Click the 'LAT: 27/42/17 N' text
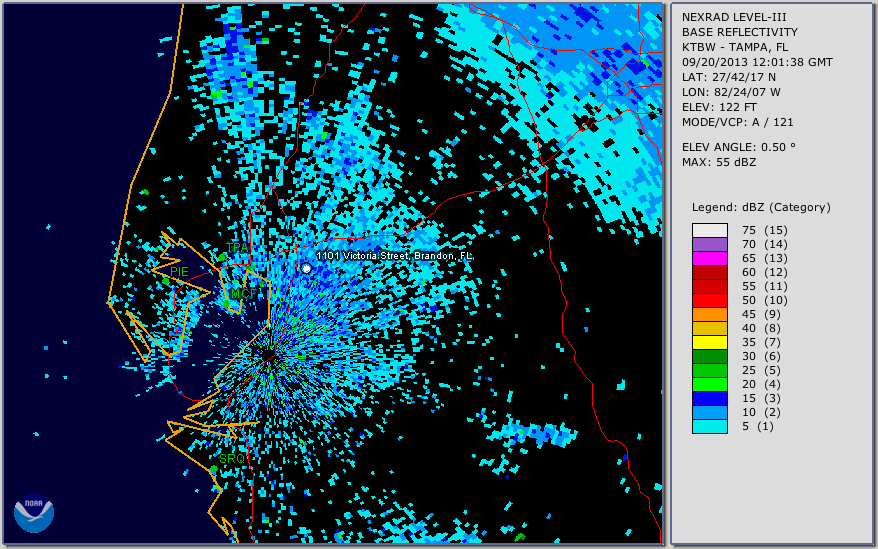 coord(728,77)
